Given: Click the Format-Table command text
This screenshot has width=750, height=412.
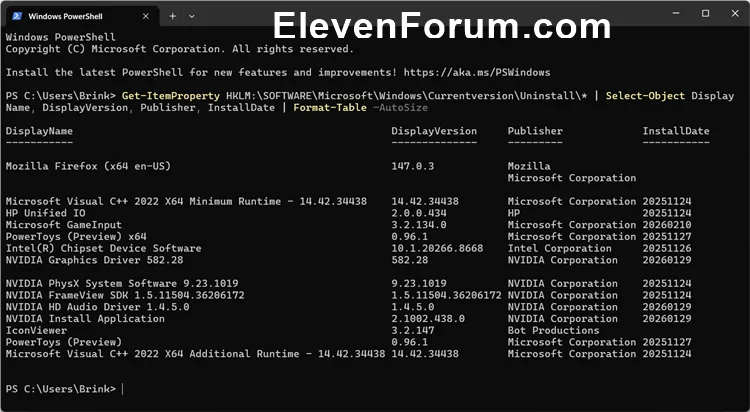Looking at the screenshot, I should click(330, 108).
